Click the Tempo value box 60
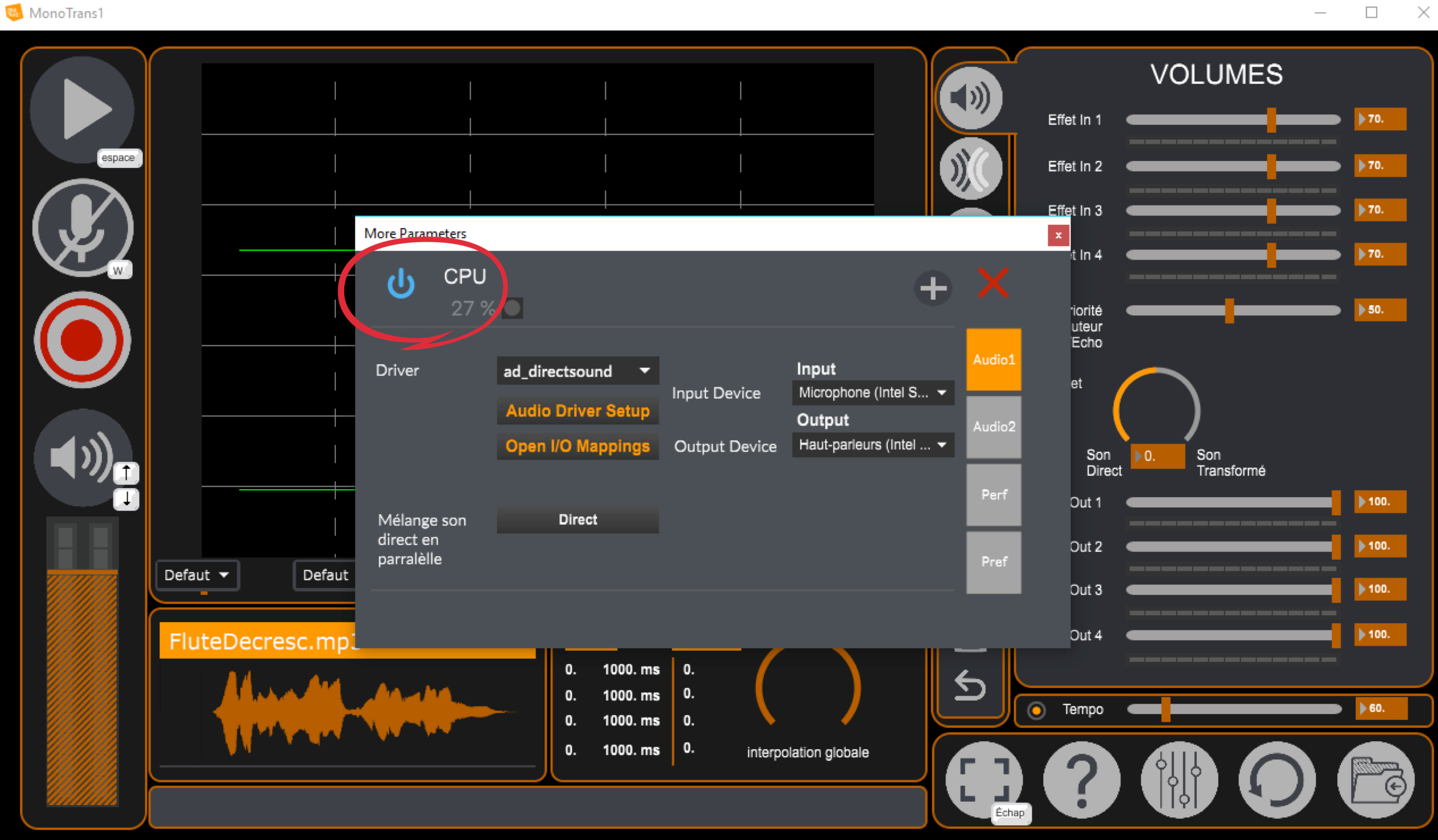 [x=1381, y=709]
